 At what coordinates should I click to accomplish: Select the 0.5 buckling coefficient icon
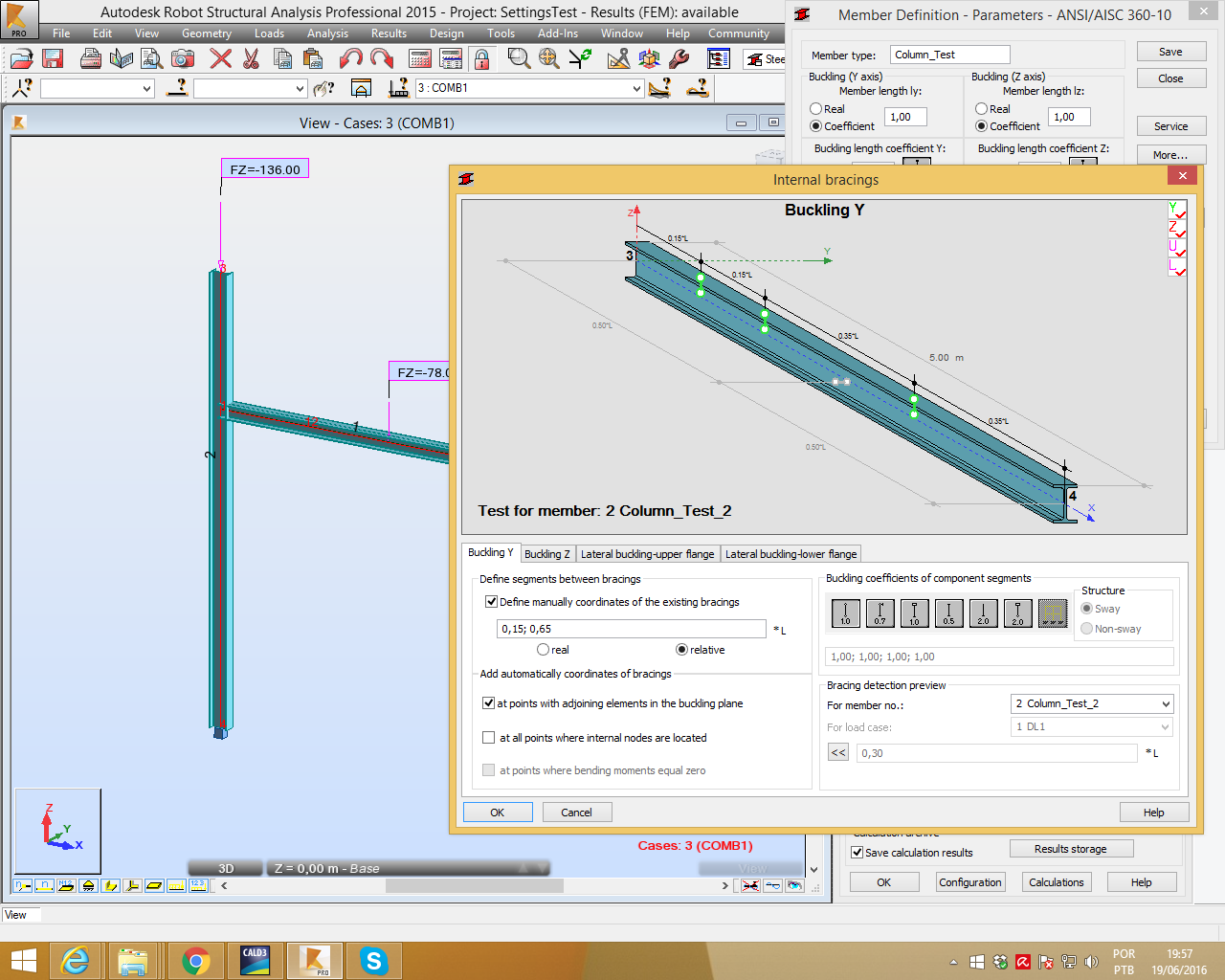(x=948, y=613)
